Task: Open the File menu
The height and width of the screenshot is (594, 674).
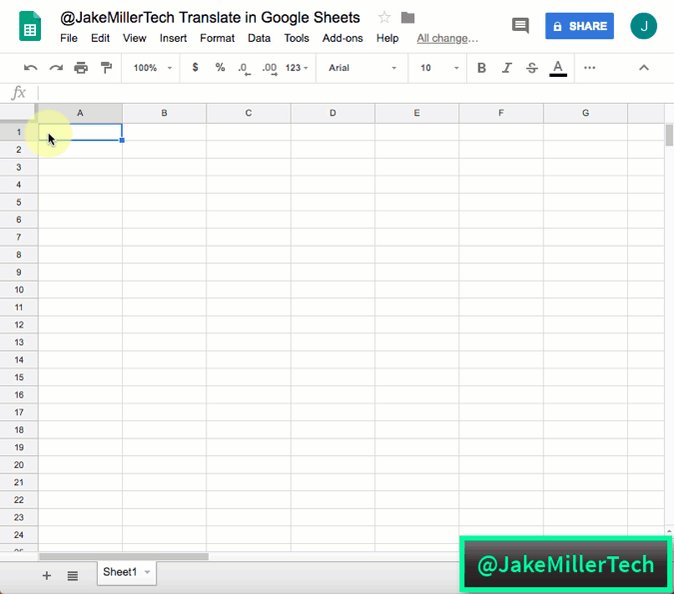Action: pyautogui.click(x=69, y=38)
